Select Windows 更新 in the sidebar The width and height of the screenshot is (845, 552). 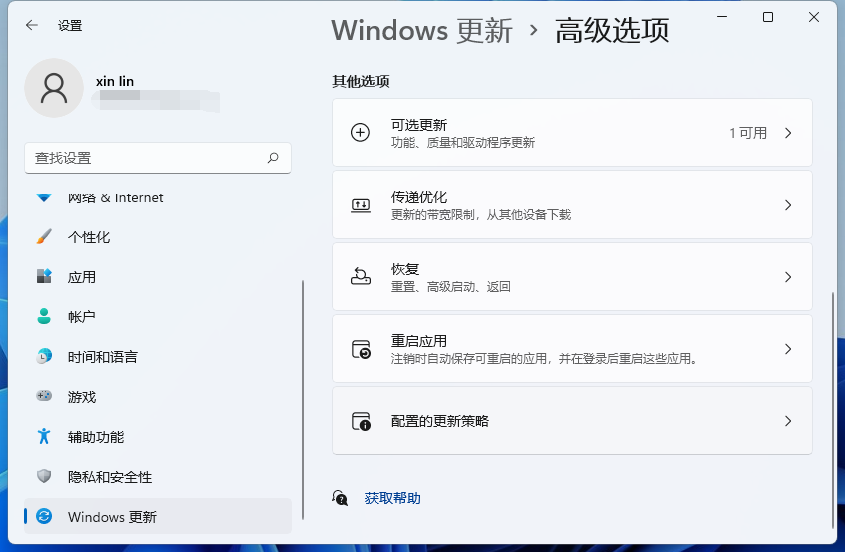coord(112,517)
